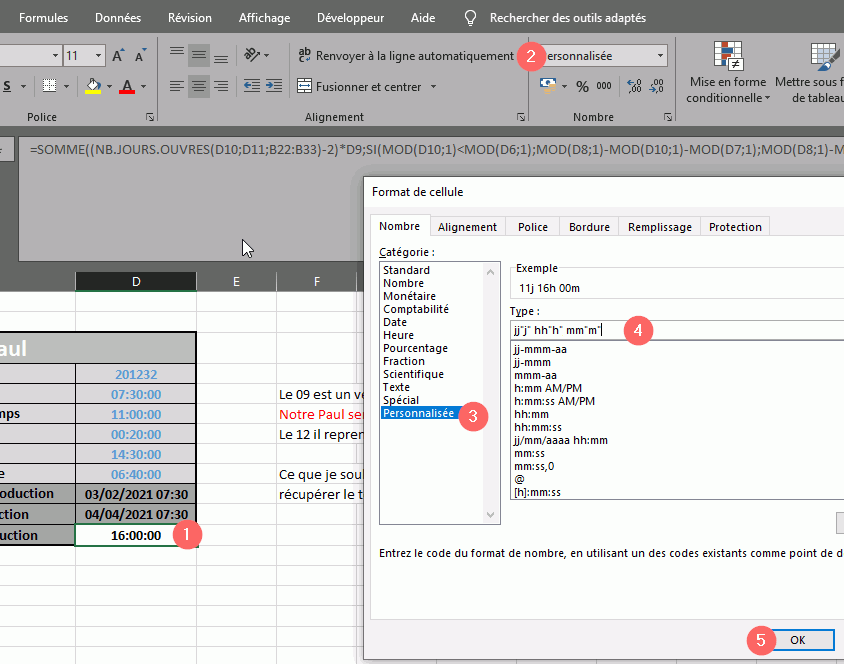The width and height of the screenshot is (844, 664).
Task: Toggle middle vertical alignment
Action: [x=199, y=55]
